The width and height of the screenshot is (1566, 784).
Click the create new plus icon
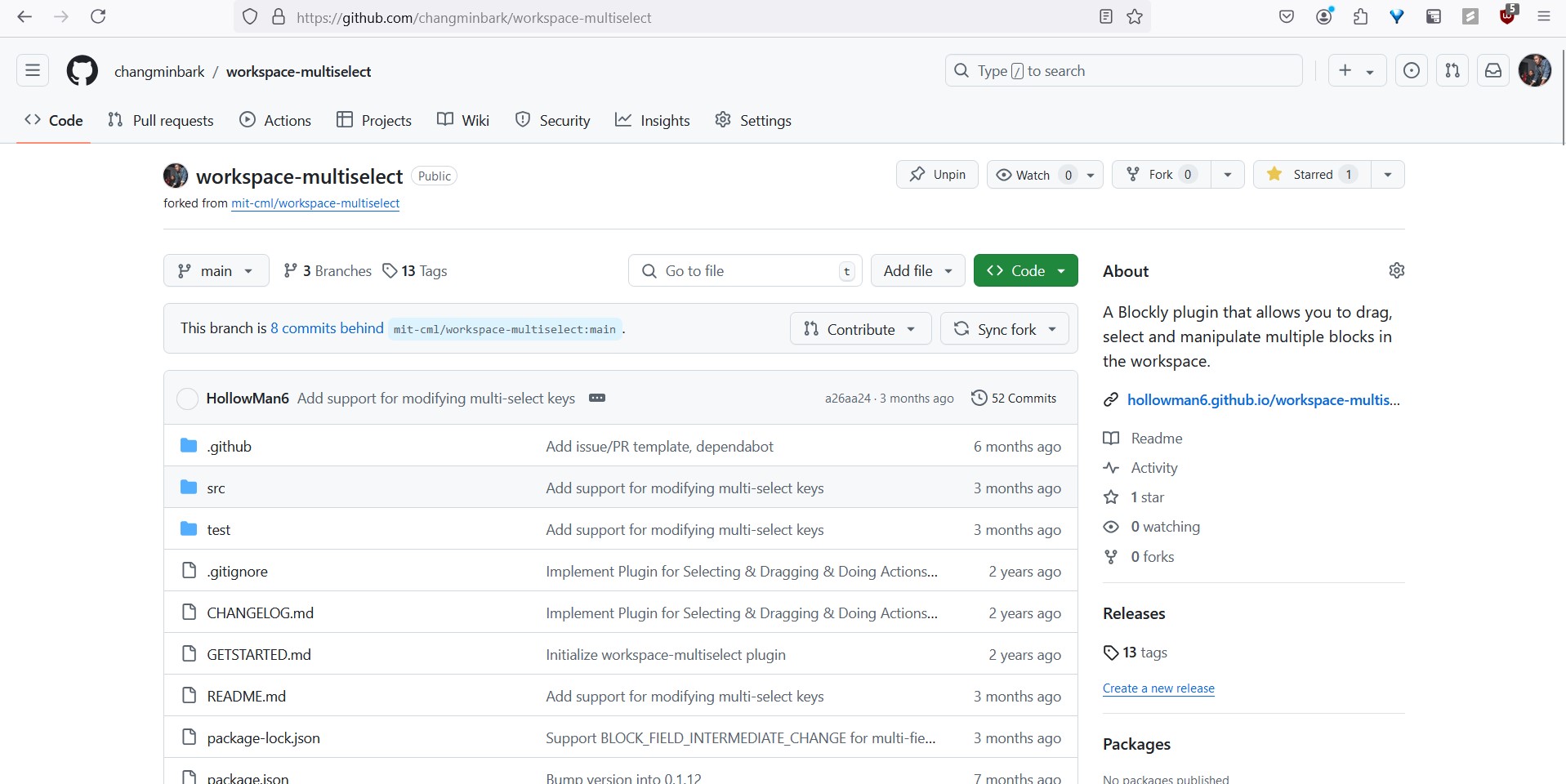1345,71
